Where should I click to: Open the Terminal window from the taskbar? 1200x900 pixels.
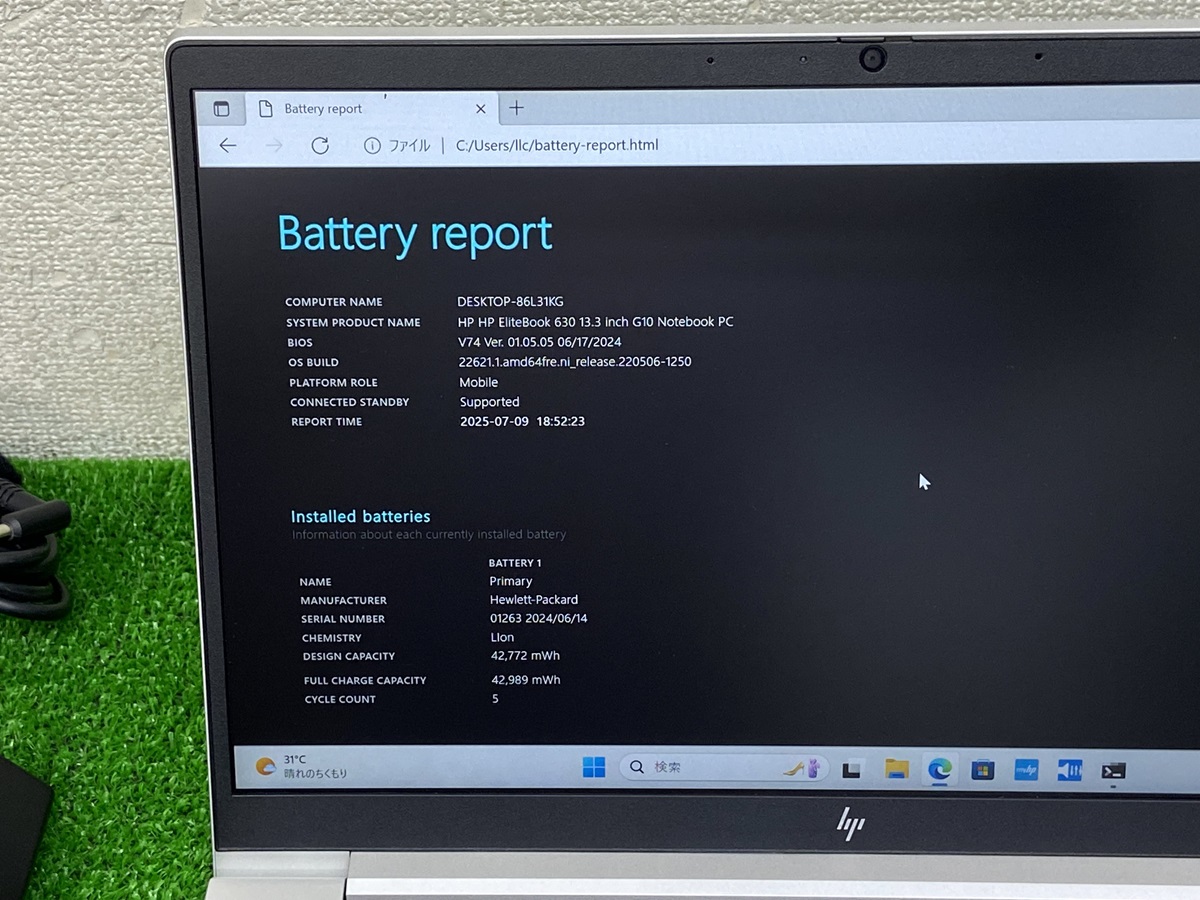point(1113,771)
